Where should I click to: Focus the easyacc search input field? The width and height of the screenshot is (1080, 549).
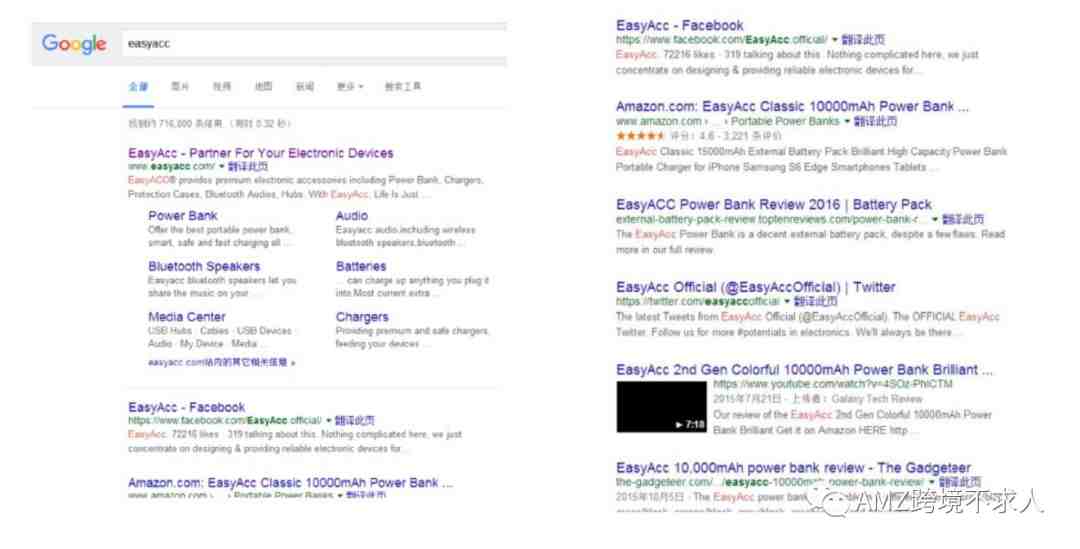pyautogui.click(x=314, y=43)
